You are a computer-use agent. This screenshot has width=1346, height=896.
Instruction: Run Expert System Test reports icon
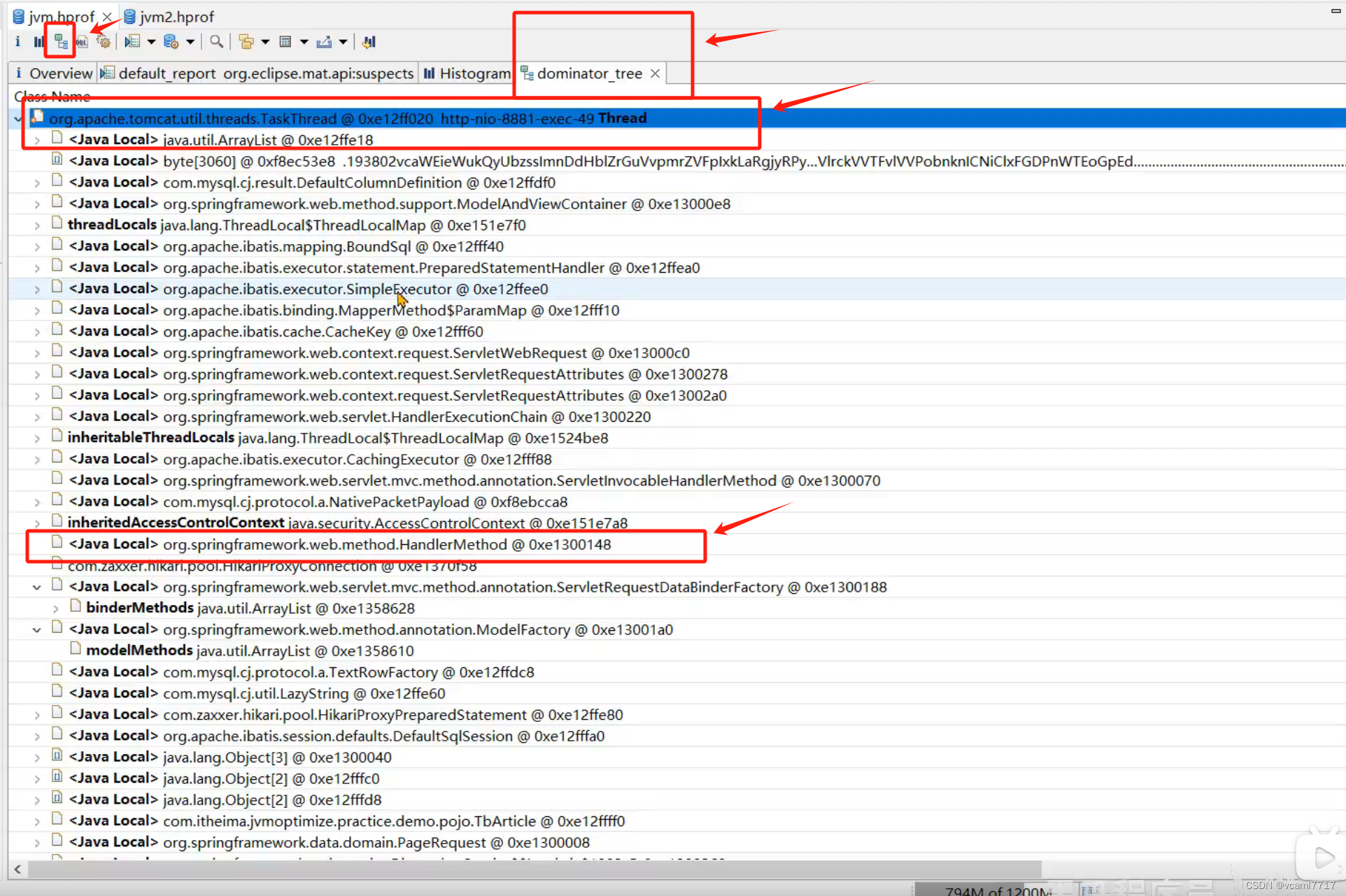click(x=132, y=42)
